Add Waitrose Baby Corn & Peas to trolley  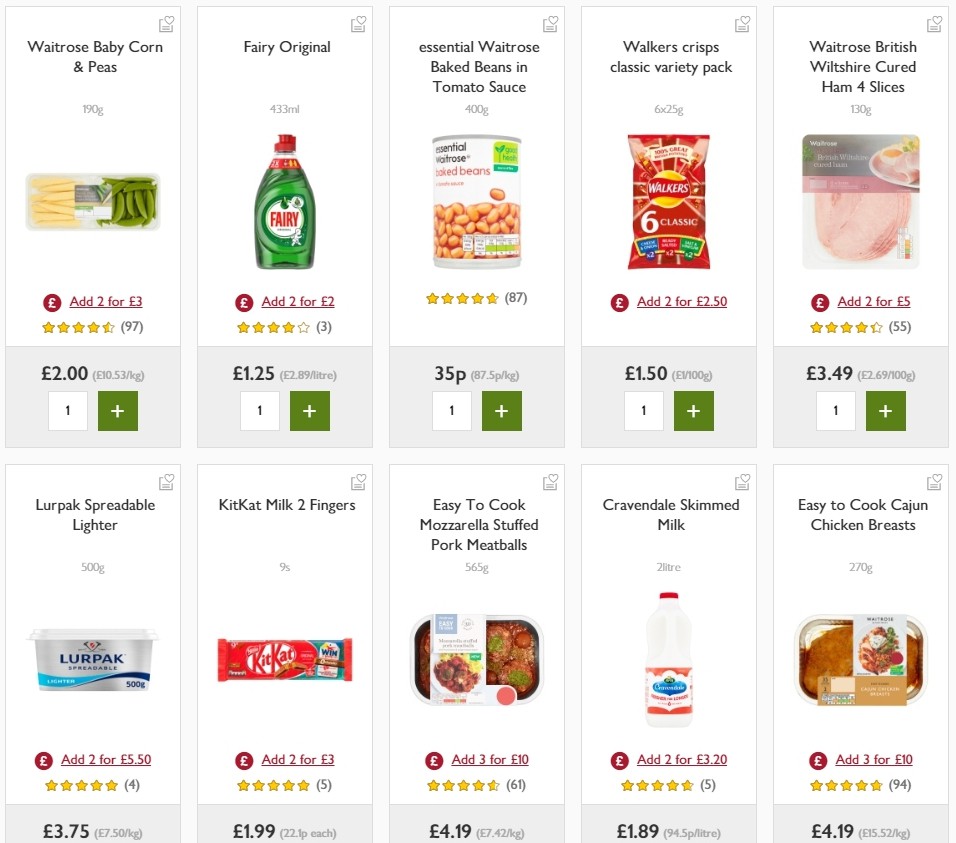click(x=118, y=410)
